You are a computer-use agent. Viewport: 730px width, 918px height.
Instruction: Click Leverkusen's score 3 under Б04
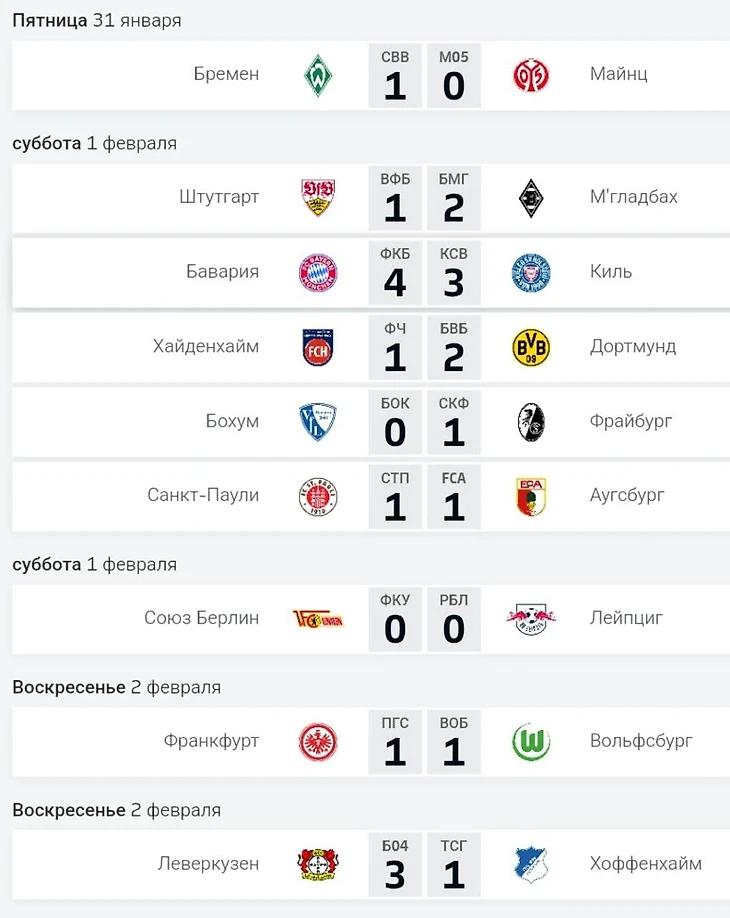[x=395, y=876]
